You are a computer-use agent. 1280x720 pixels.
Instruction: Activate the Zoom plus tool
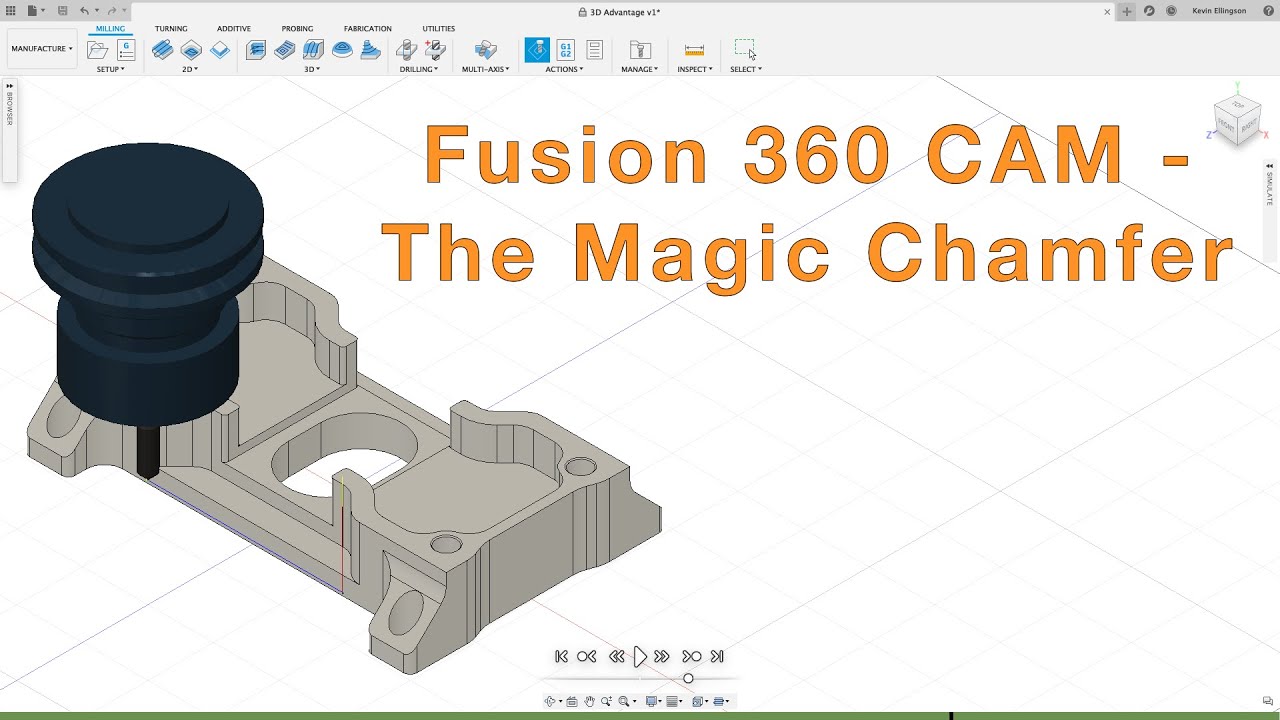[606, 701]
